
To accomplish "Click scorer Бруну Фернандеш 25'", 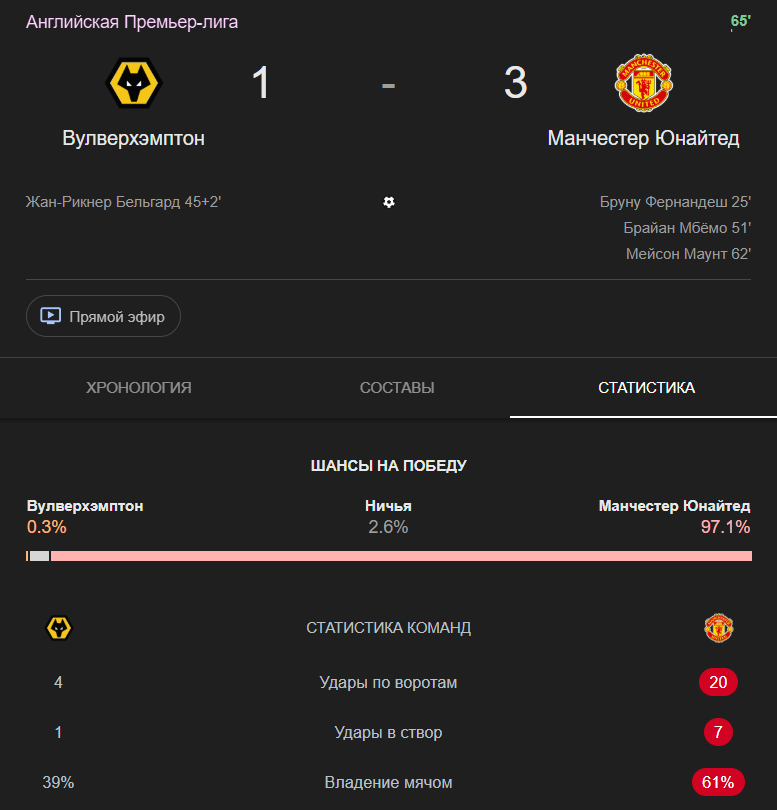I will tap(675, 202).
